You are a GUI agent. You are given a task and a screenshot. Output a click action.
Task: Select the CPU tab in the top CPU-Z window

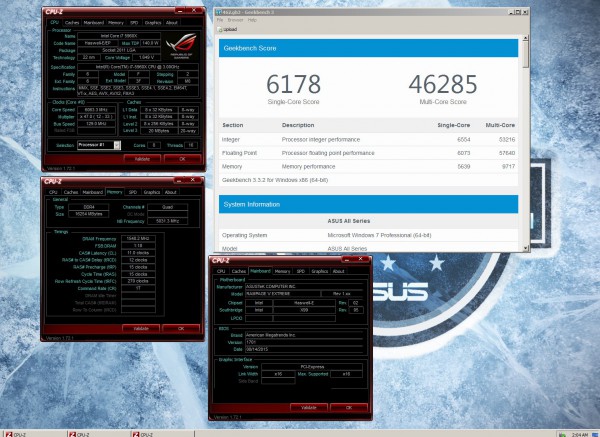(55, 23)
